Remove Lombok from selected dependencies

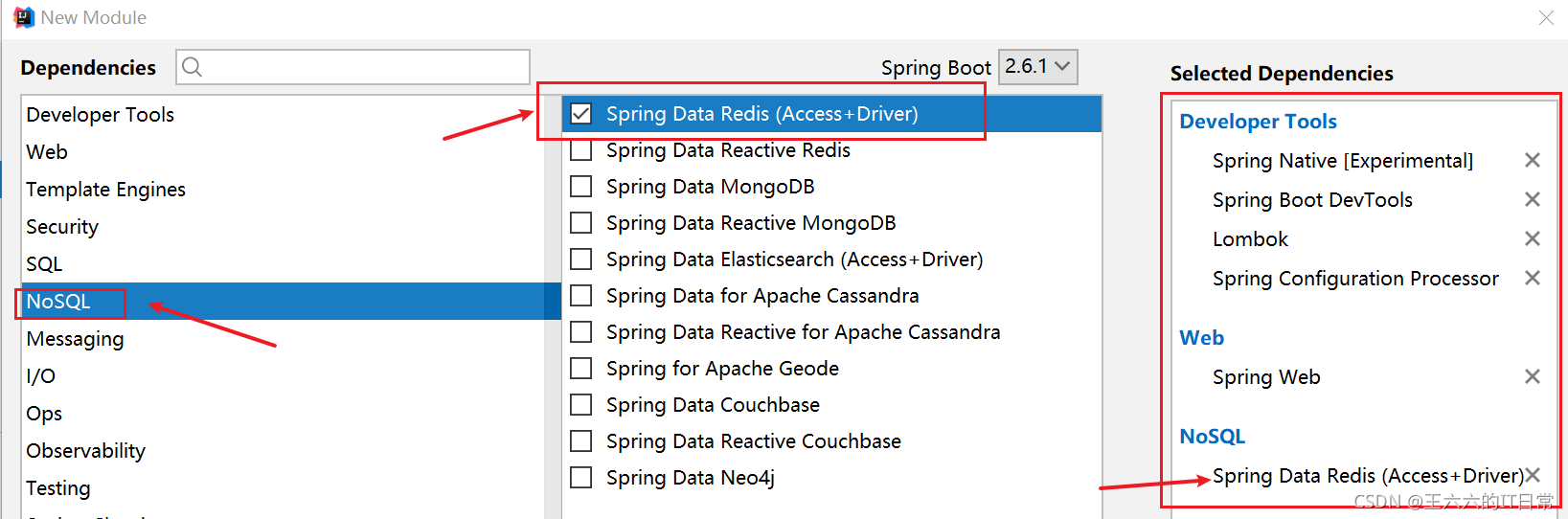pos(1533,238)
